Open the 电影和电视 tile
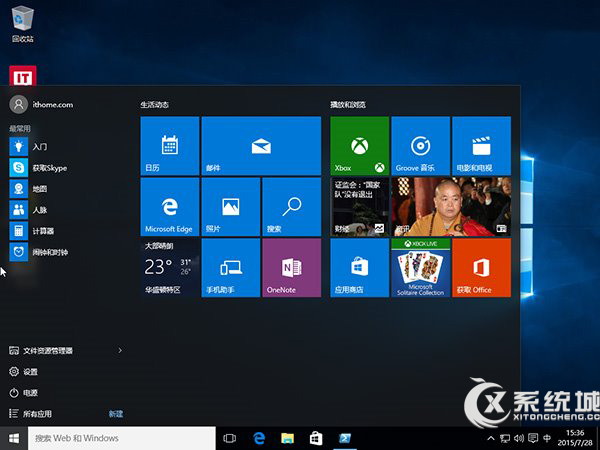Screen dimensions: 600x450 [481, 146]
